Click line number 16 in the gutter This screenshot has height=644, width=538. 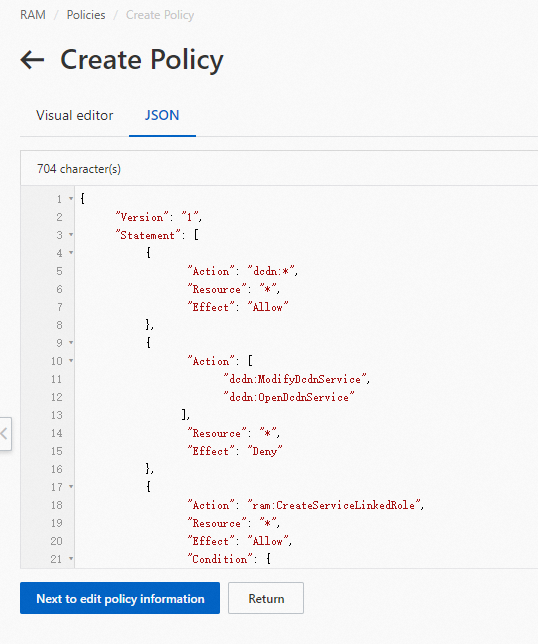pos(57,469)
